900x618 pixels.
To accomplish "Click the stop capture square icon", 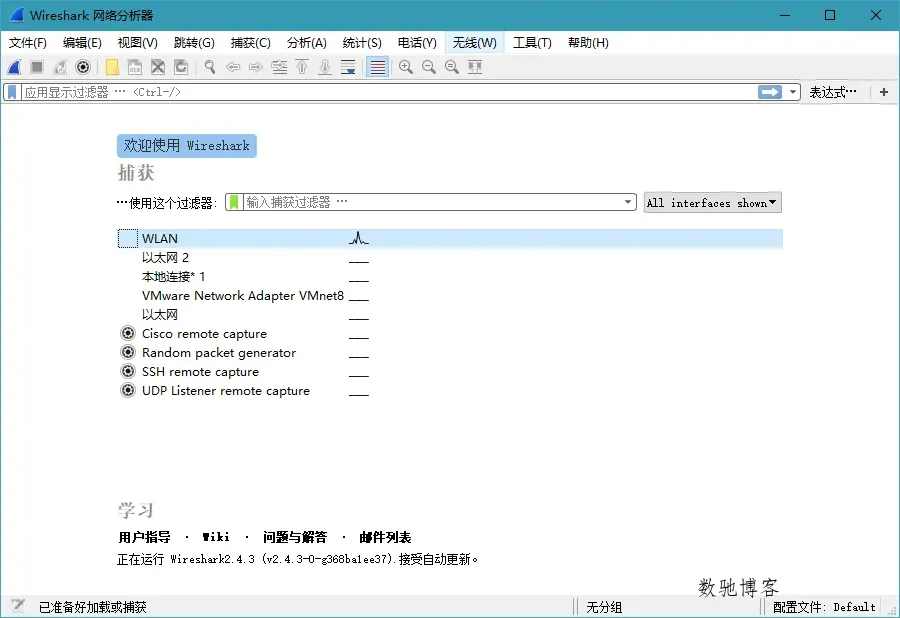I will coord(37,67).
